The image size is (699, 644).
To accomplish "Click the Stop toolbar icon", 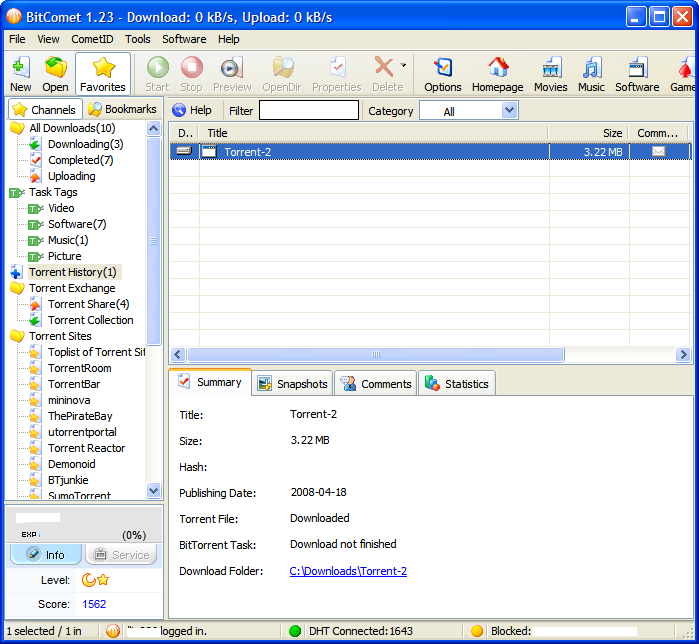I will pos(192,74).
